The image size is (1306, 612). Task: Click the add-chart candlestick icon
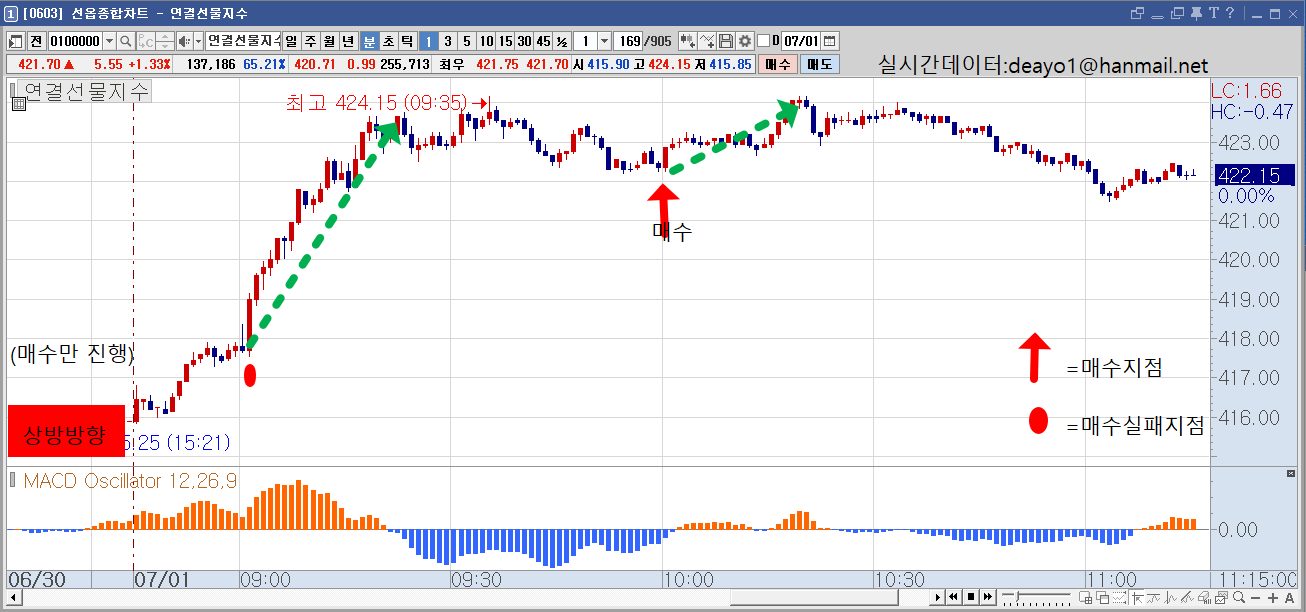tap(688, 41)
